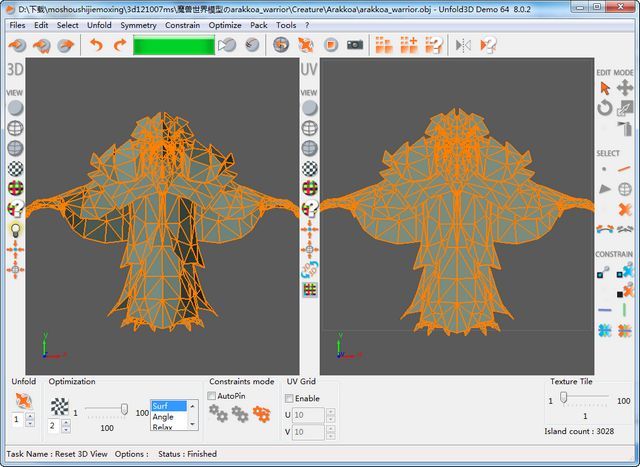Select the scale edit mode tool
This screenshot has height=467, width=640.
[624, 108]
